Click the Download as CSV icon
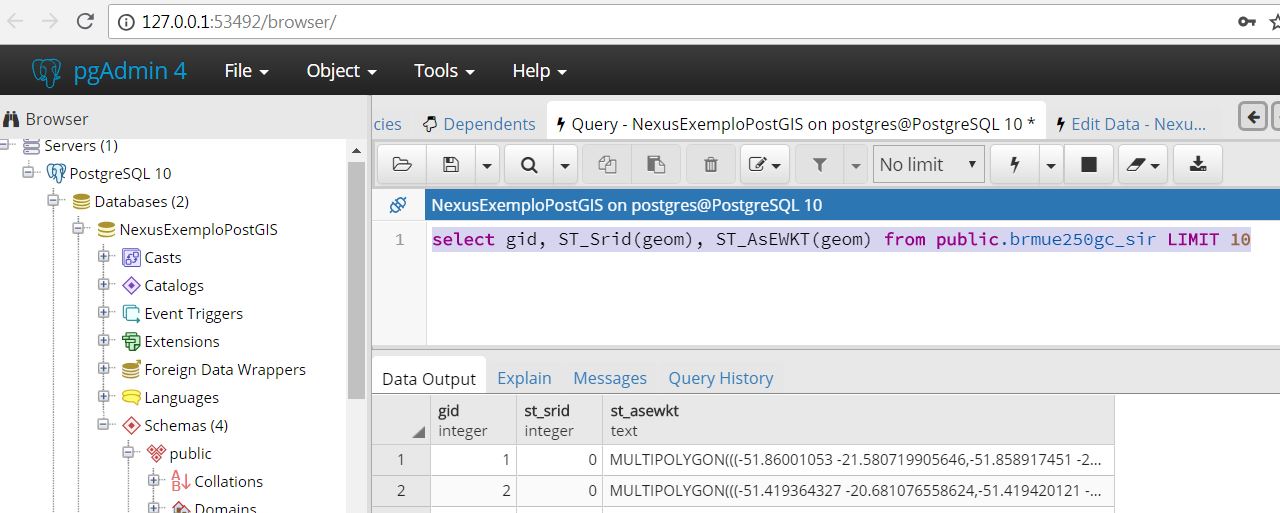This screenshot has height=513, width=1280. (x=1198, y=164)
